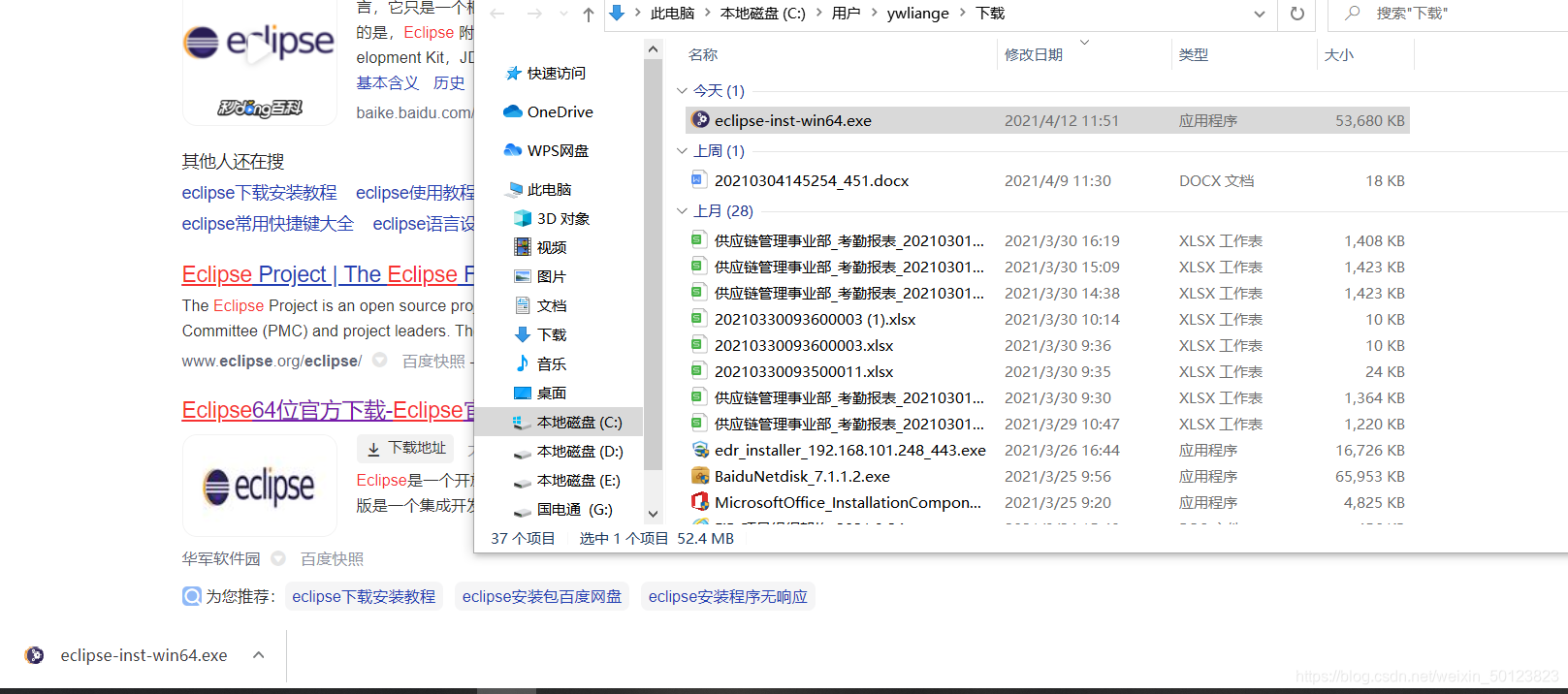Image resolution: width=1568 pixels, height=694 pixels.
Task: Click the blue download arrow in the address bar
Action: [617, 13]
